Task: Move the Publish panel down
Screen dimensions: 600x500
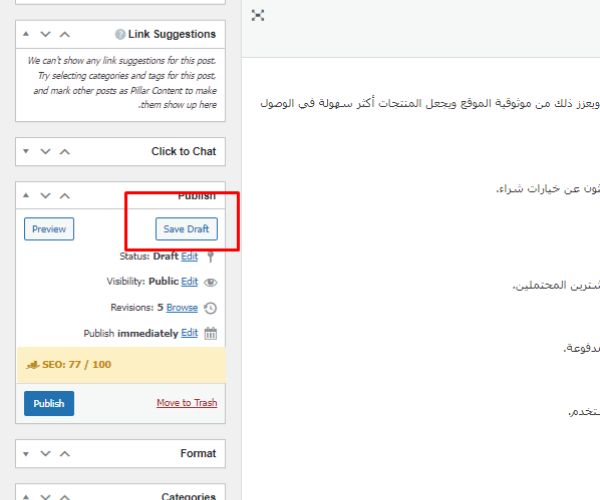Action: 45,195
